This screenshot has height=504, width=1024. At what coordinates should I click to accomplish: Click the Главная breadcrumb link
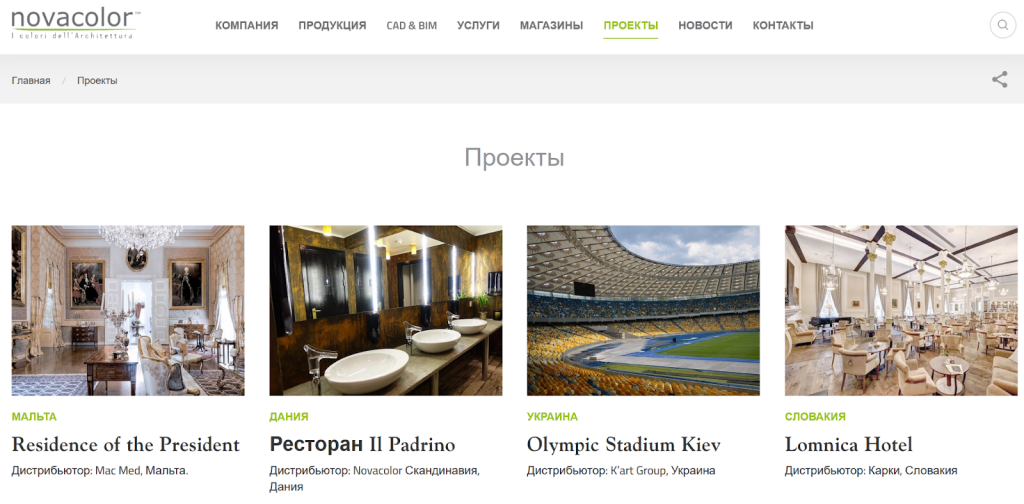tap(31, 80)
